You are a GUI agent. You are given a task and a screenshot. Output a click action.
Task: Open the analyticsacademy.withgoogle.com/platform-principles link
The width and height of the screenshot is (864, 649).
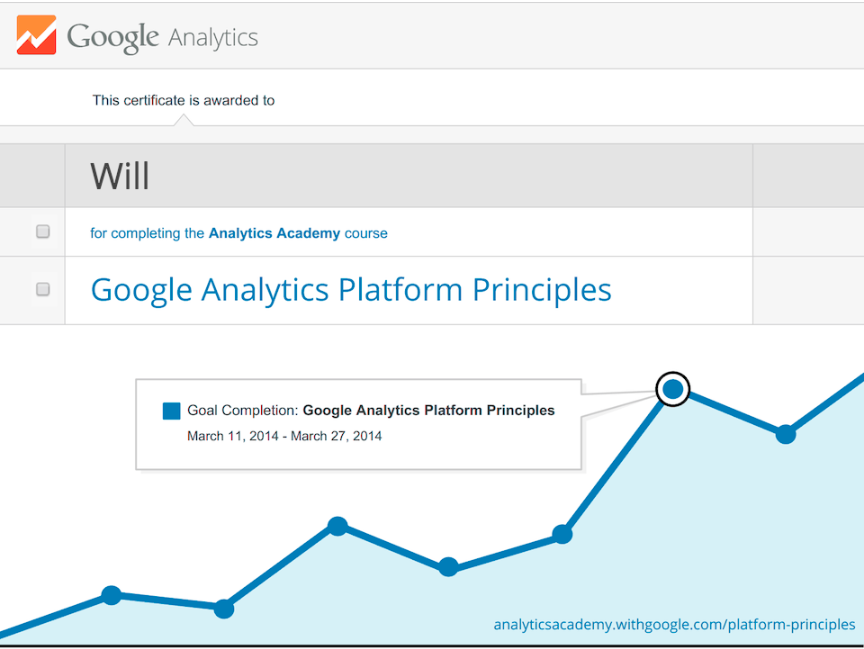674,624
